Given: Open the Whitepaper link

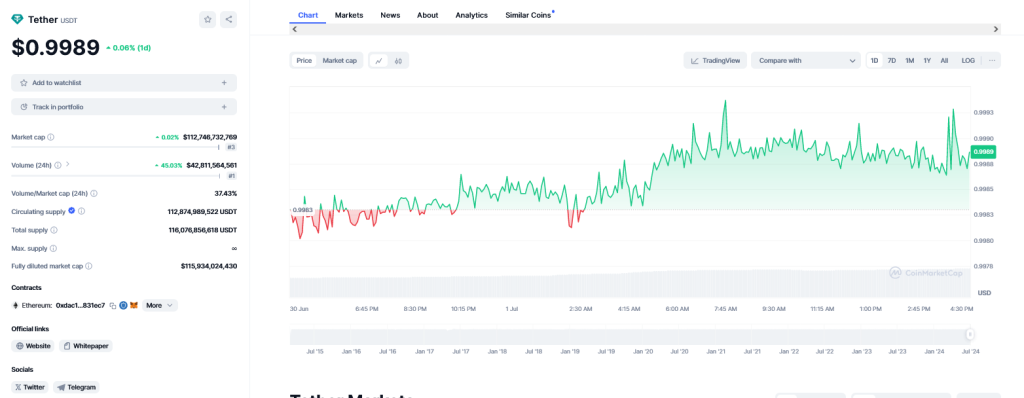Looking at the screenshot, I should tap(86, 346).
